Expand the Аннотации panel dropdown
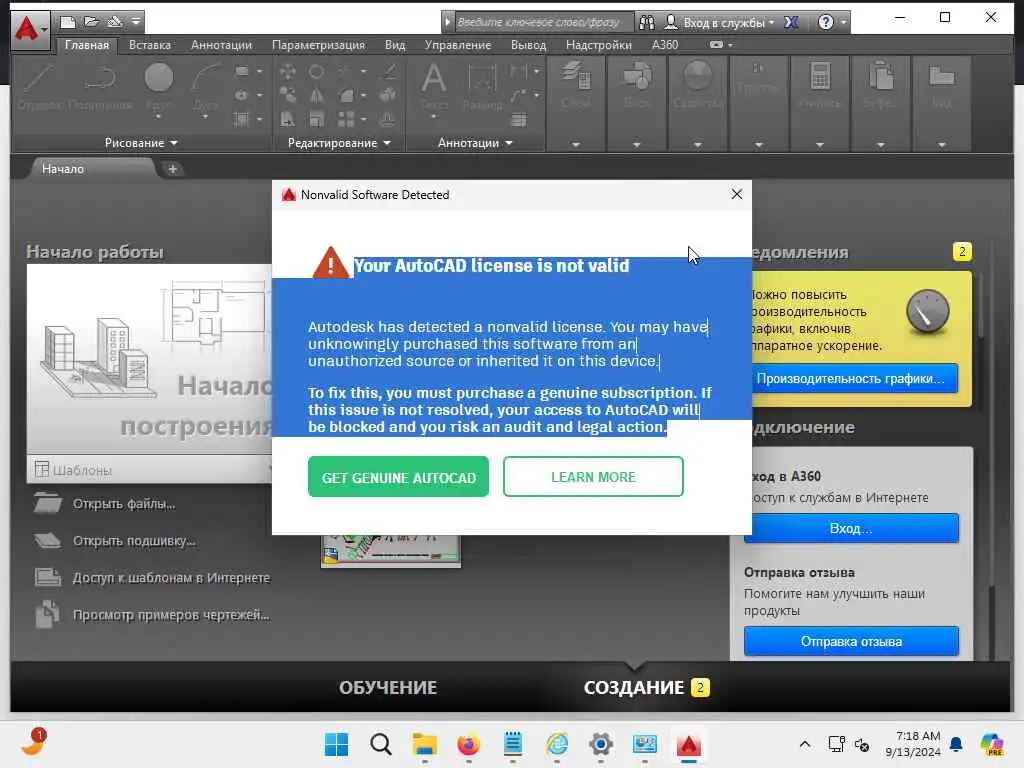The height and width of the screenshot is (768, 1024). point(475,142)
